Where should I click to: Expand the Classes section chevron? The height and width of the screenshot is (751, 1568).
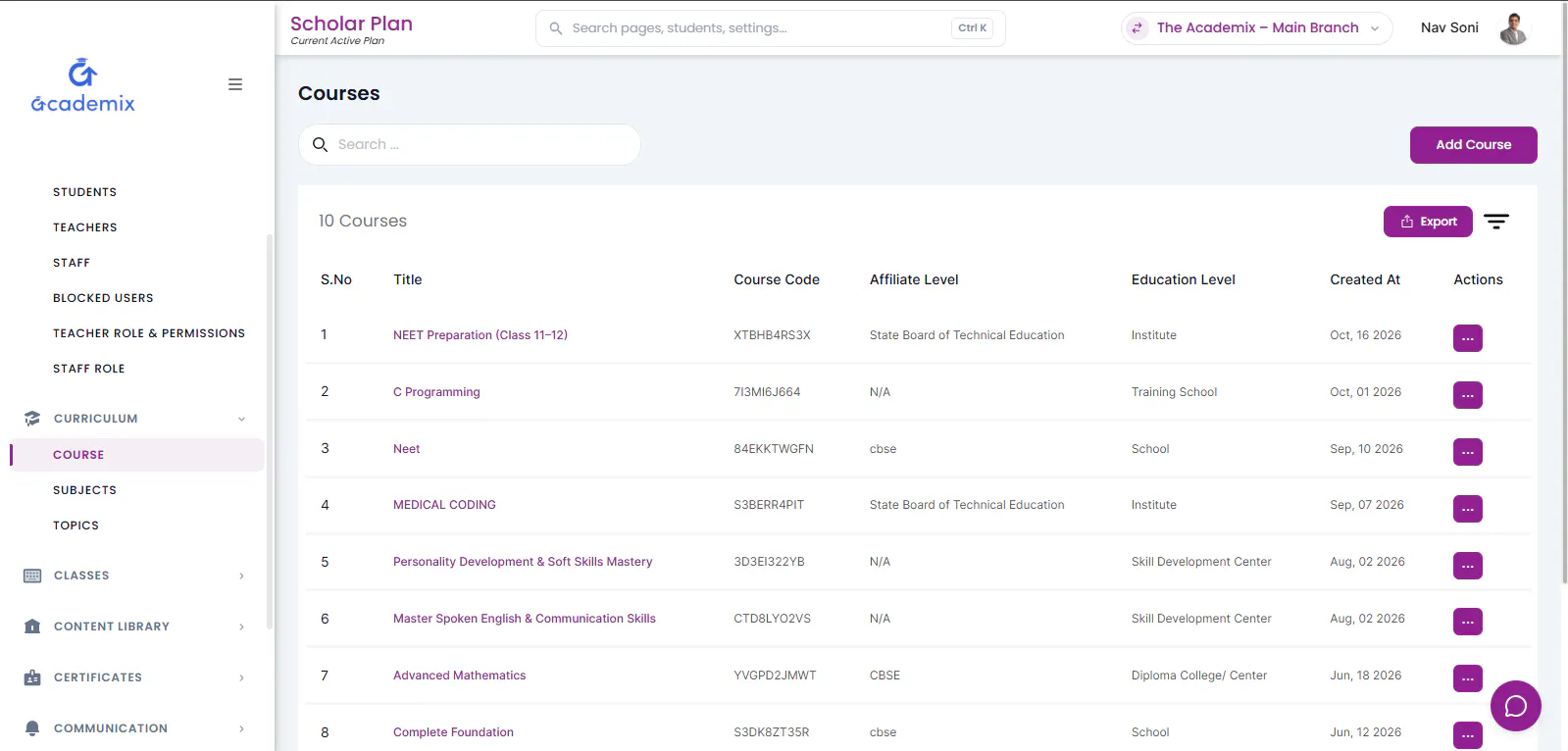pos(241,576)
